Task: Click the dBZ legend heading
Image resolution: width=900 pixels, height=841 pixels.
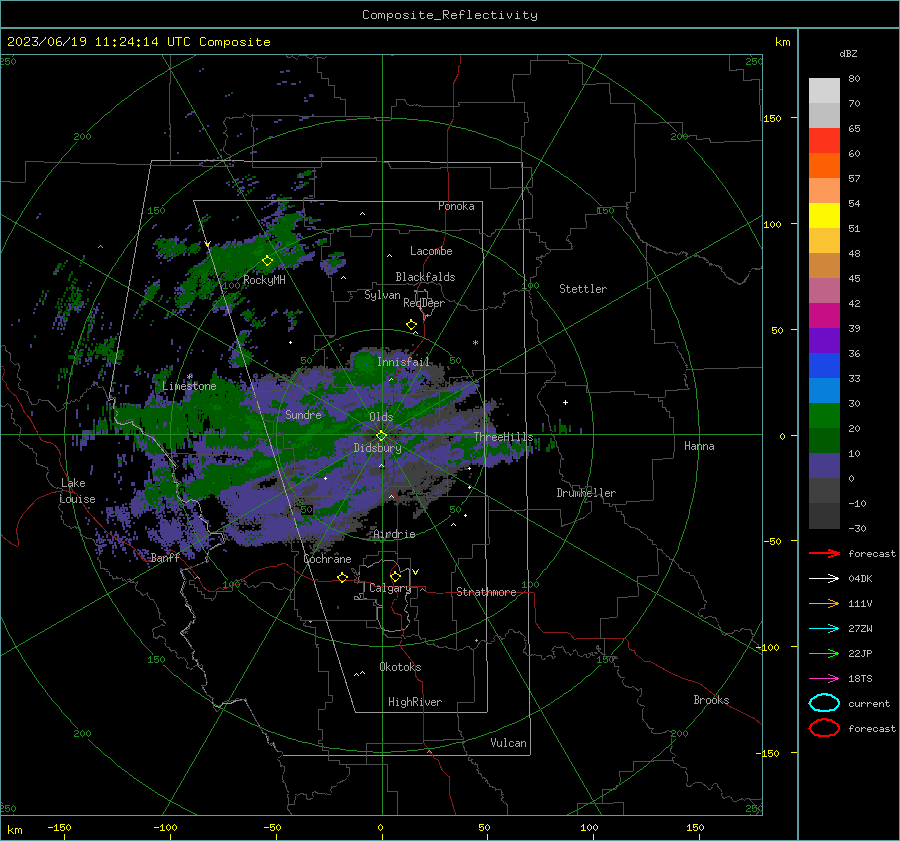Action: 848,54
